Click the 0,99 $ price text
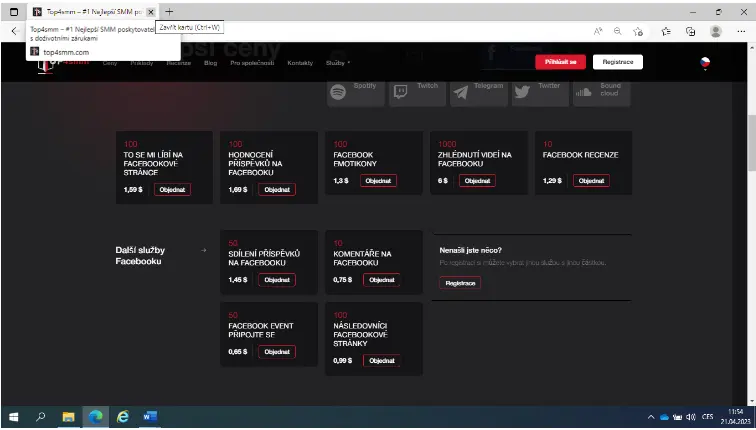 pos(342,361)
